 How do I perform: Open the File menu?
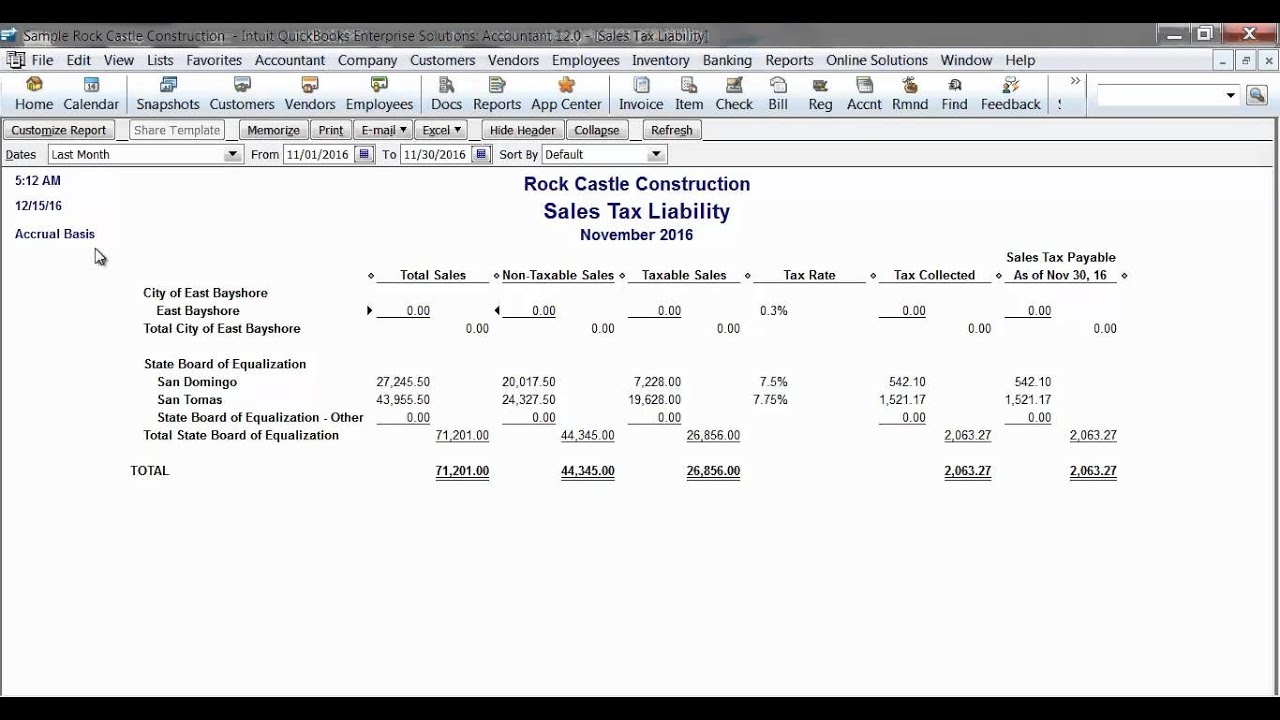42,60
